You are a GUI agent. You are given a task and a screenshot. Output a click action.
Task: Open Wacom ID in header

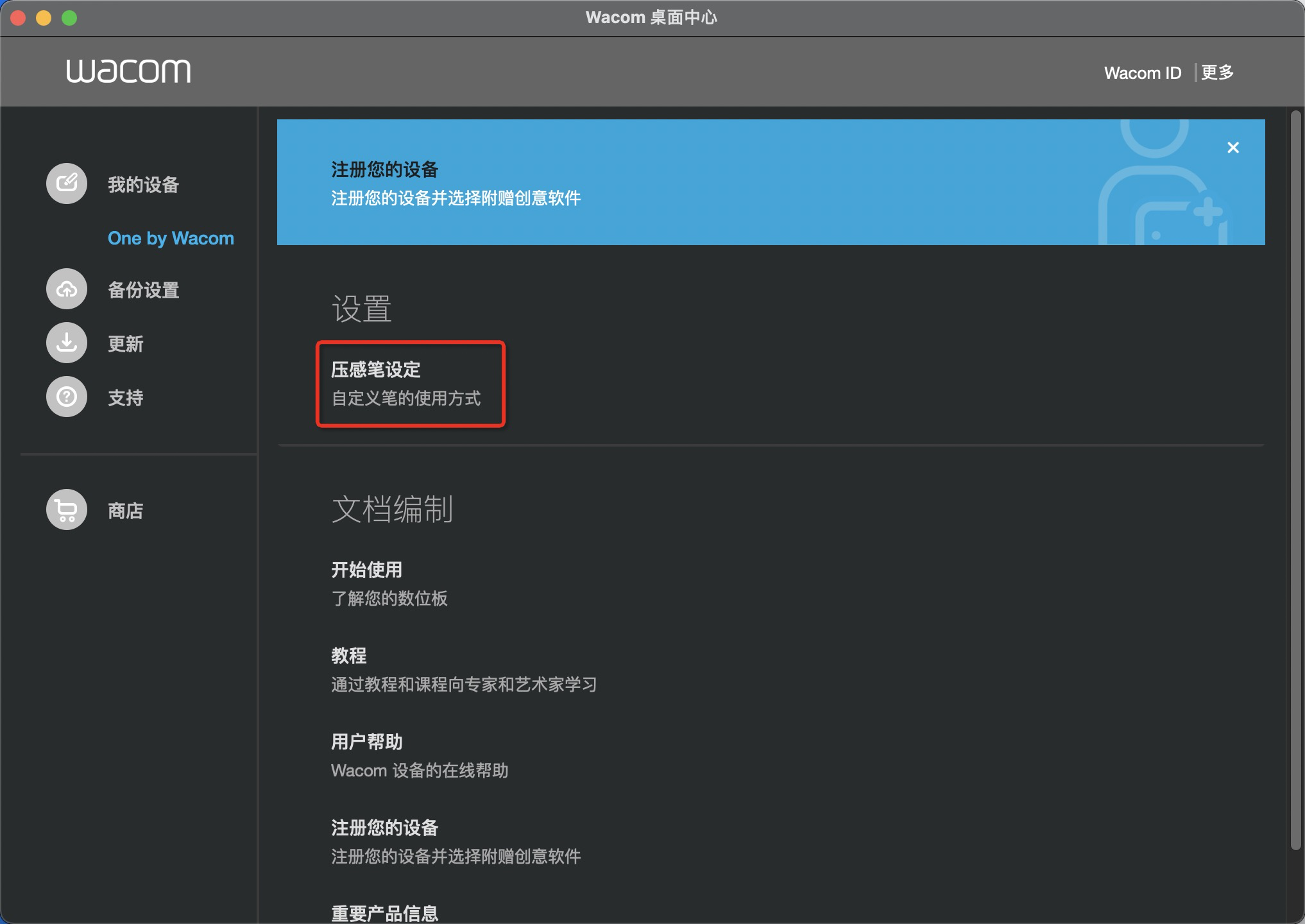pos(1143,73)
